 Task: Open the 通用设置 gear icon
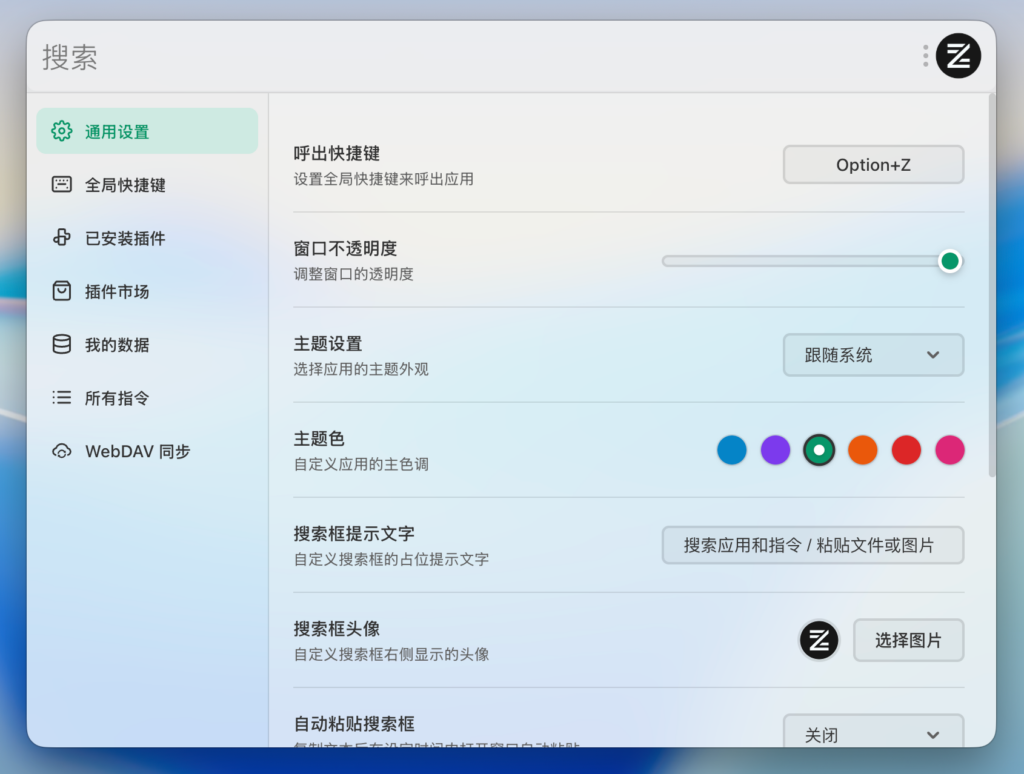coord(61,130)
